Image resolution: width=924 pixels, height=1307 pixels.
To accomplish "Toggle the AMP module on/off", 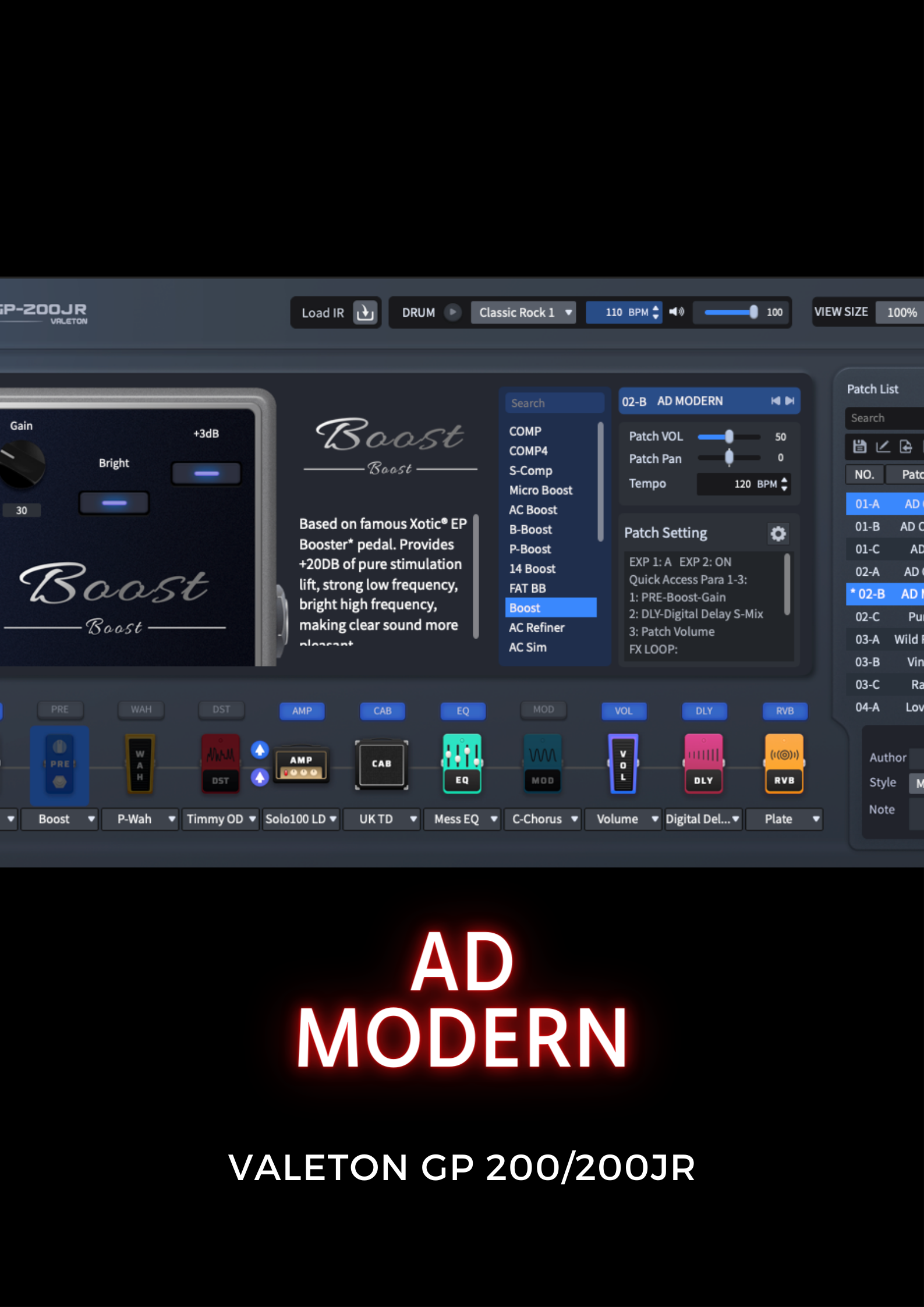I will [302, 711].
